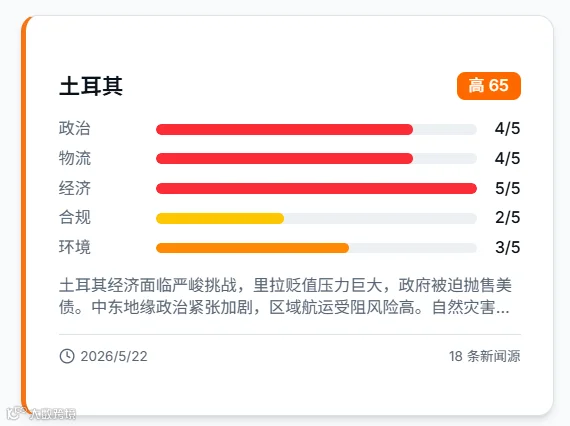
Task: Click the 2/5 score for 合规
Action: tap(507, 218)
